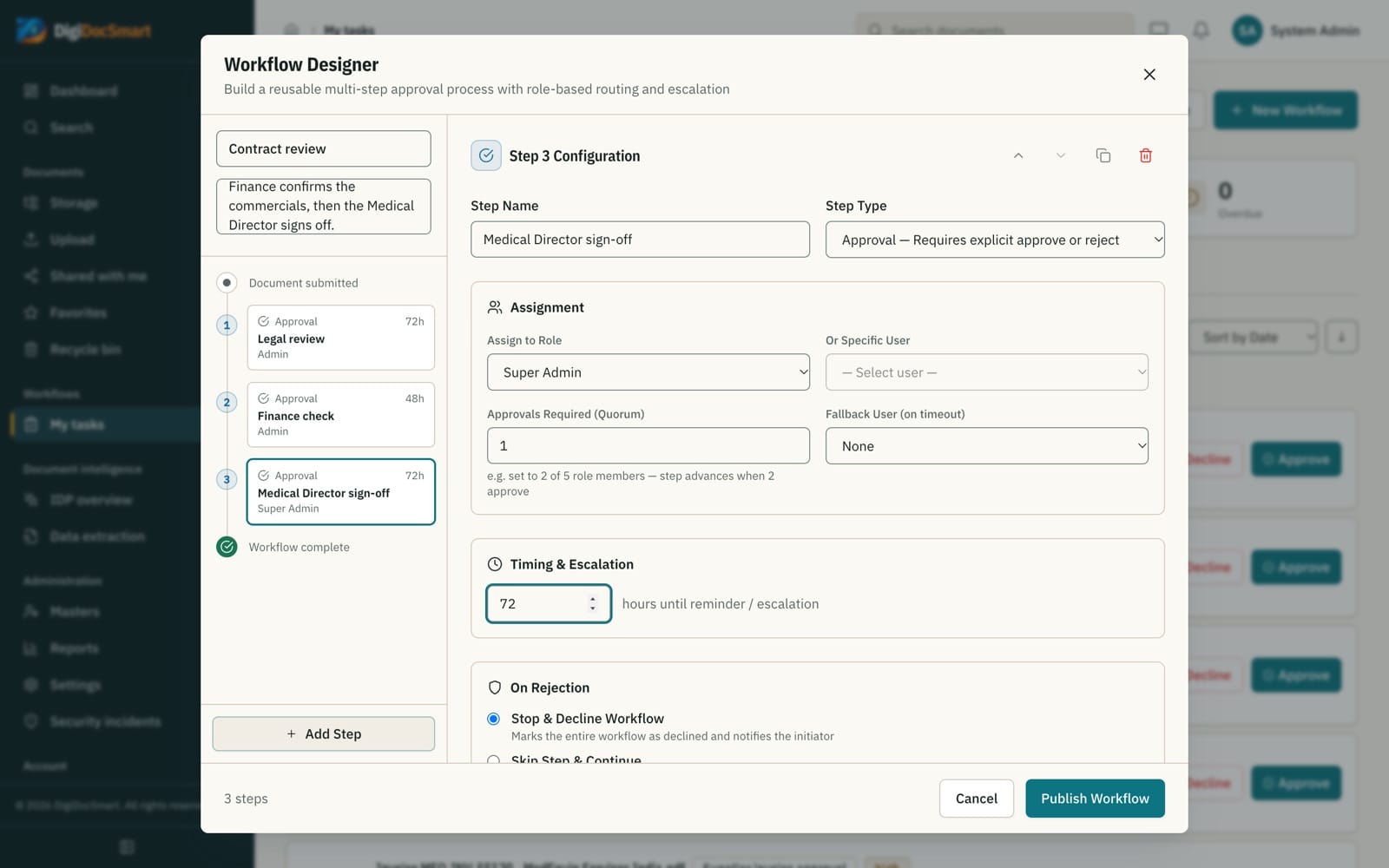Click the Assignment people icon
Screen dimensions: 1389x868
[x=495, y=307]
